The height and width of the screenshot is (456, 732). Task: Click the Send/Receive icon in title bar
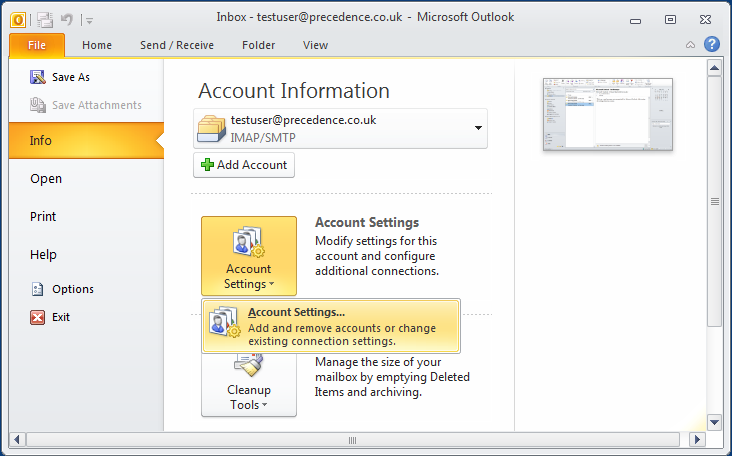[x=44, y=18]
